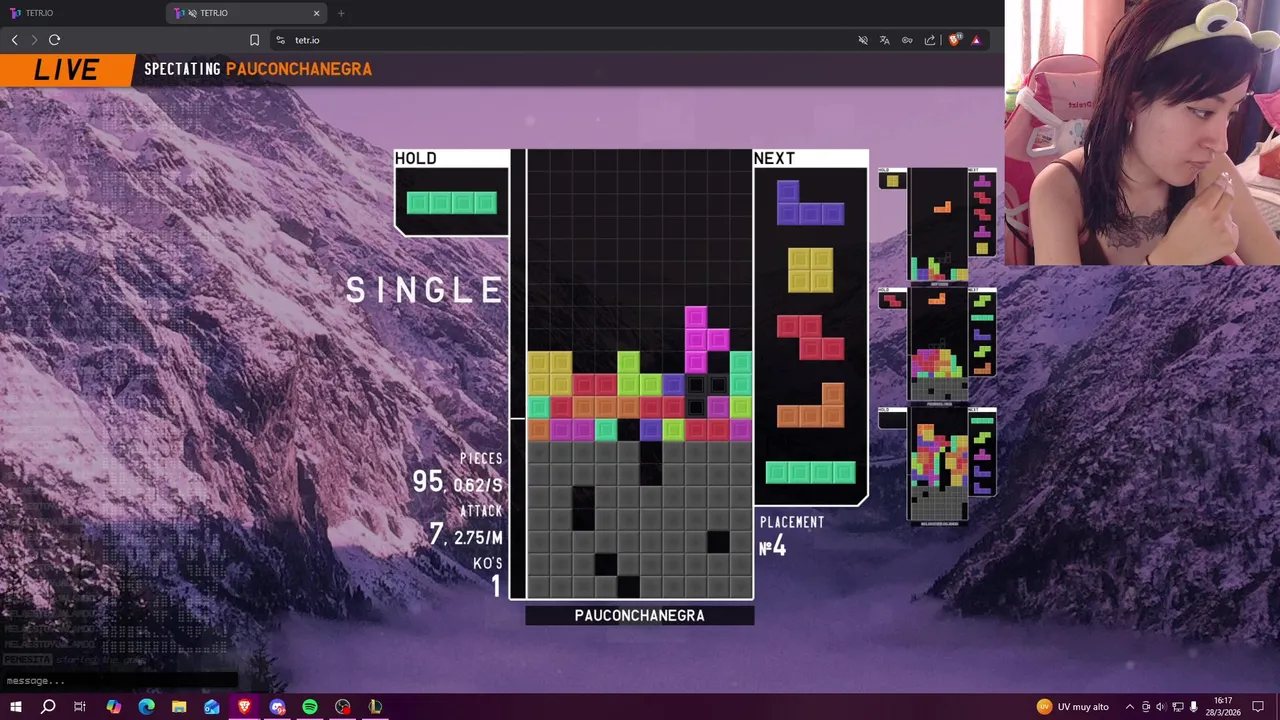
Task: Open the Windows Start menu
Action: pyautogui.click(x=16, y=707)
